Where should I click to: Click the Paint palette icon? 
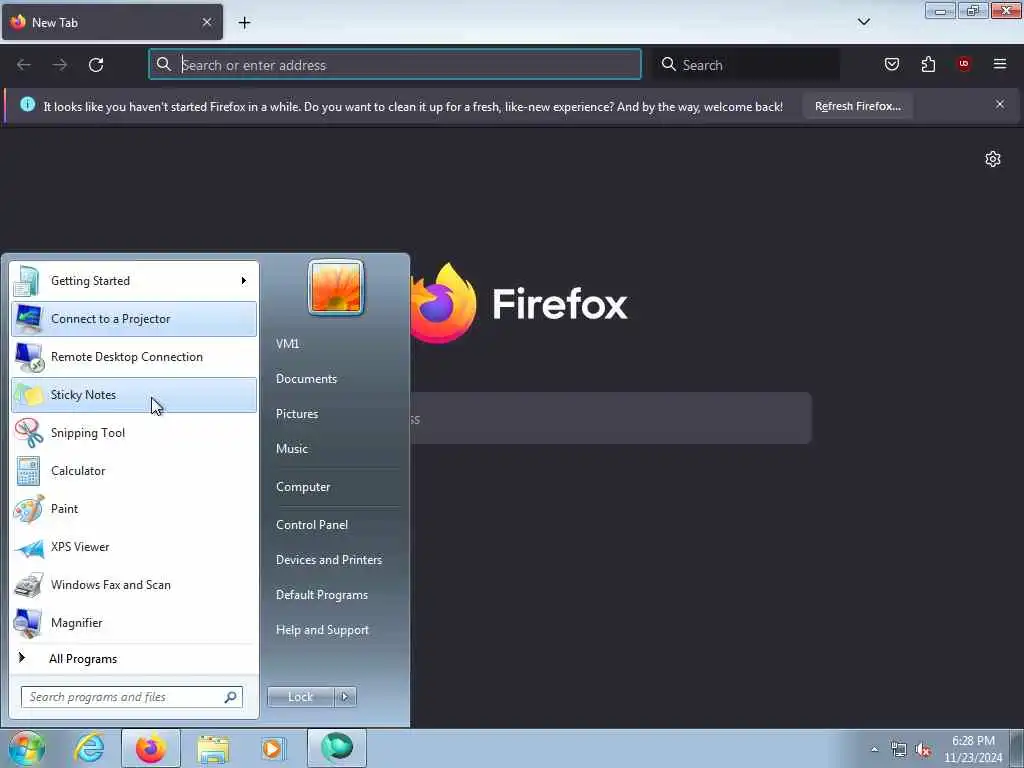pos(28,509)
